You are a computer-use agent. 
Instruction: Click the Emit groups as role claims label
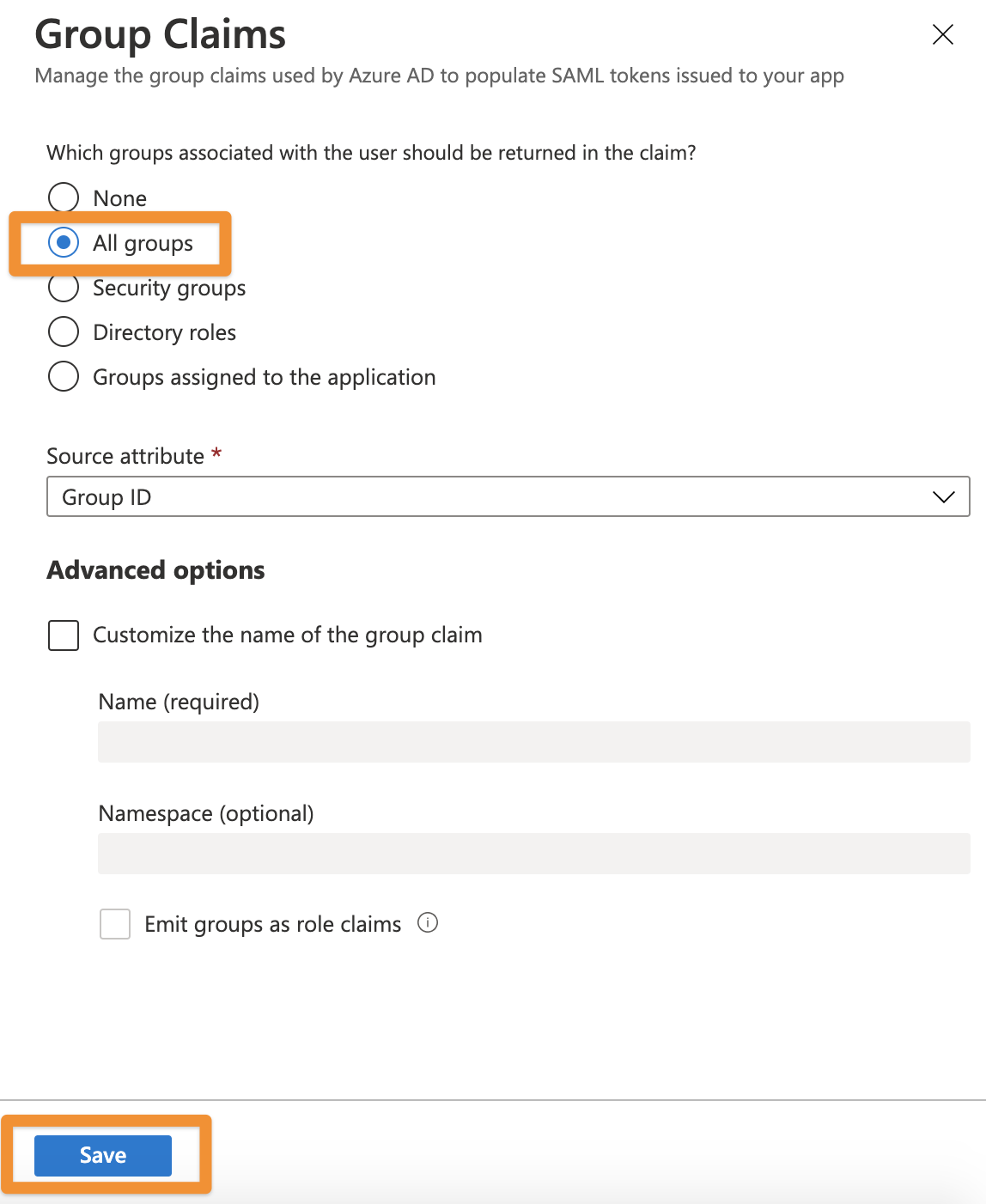pyautogui.click(x=273, y=924)
